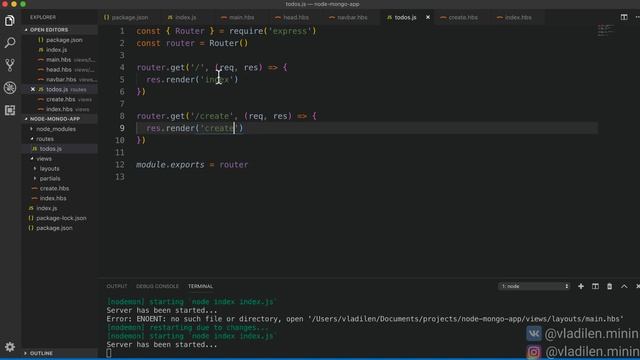The image size is (640, 360).
Task: Click 'express' string on line 1
Action: tap(290, 31)
